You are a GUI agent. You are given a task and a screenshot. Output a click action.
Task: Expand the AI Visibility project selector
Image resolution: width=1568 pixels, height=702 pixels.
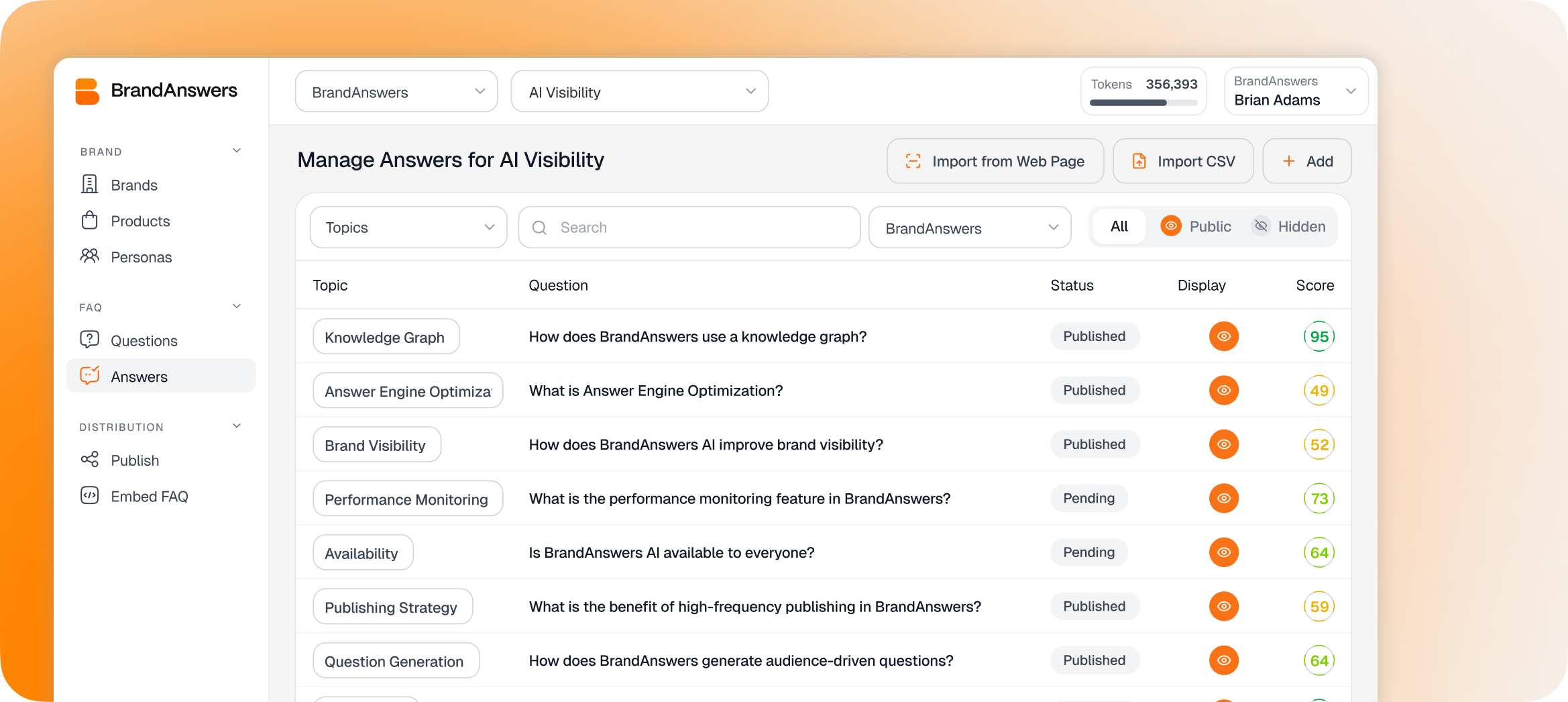click(x=638, y=91)
